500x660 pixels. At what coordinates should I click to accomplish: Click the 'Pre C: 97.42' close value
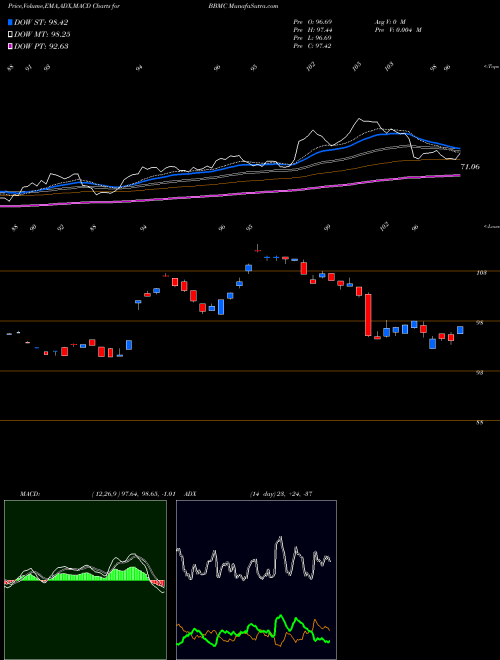[x=312, y=46]
